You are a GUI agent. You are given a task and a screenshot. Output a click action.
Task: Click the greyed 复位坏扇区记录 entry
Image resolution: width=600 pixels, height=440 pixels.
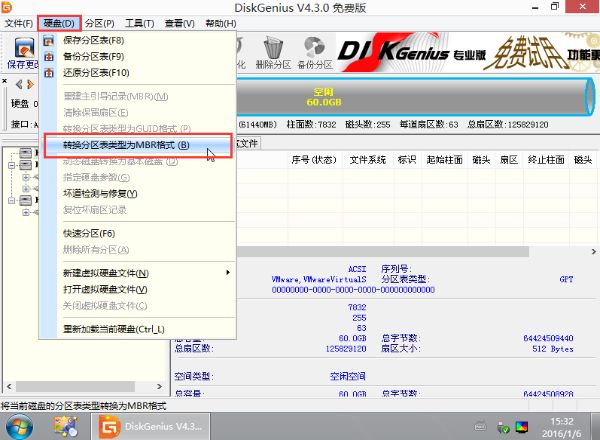[138, 210]
